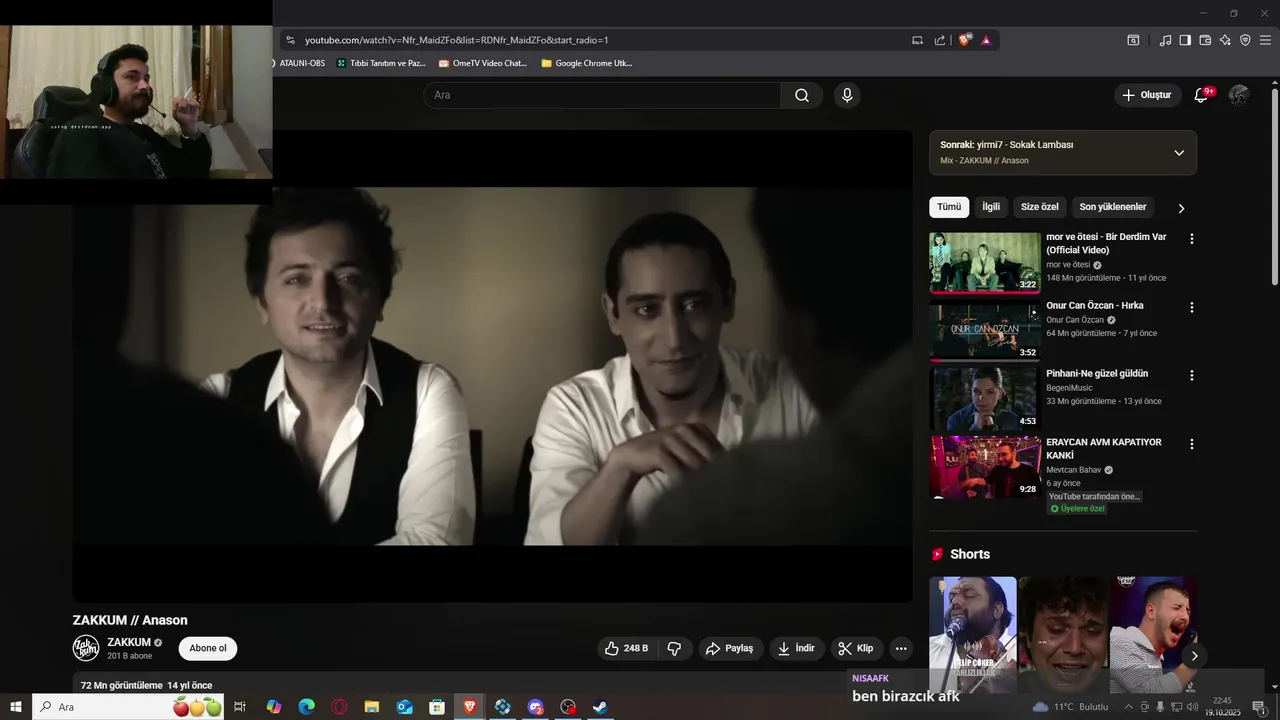Open the OmeTV Video Chat bookmark

[483, 63]
